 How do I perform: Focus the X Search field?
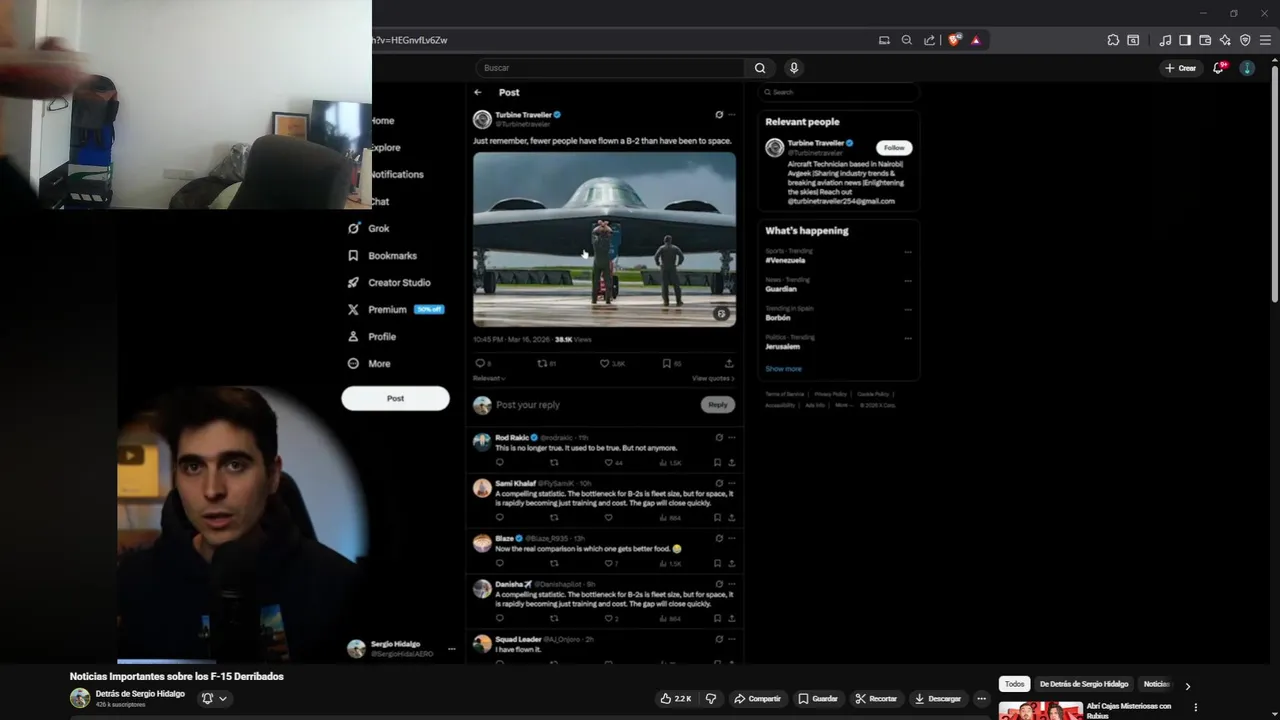(838, 92)
